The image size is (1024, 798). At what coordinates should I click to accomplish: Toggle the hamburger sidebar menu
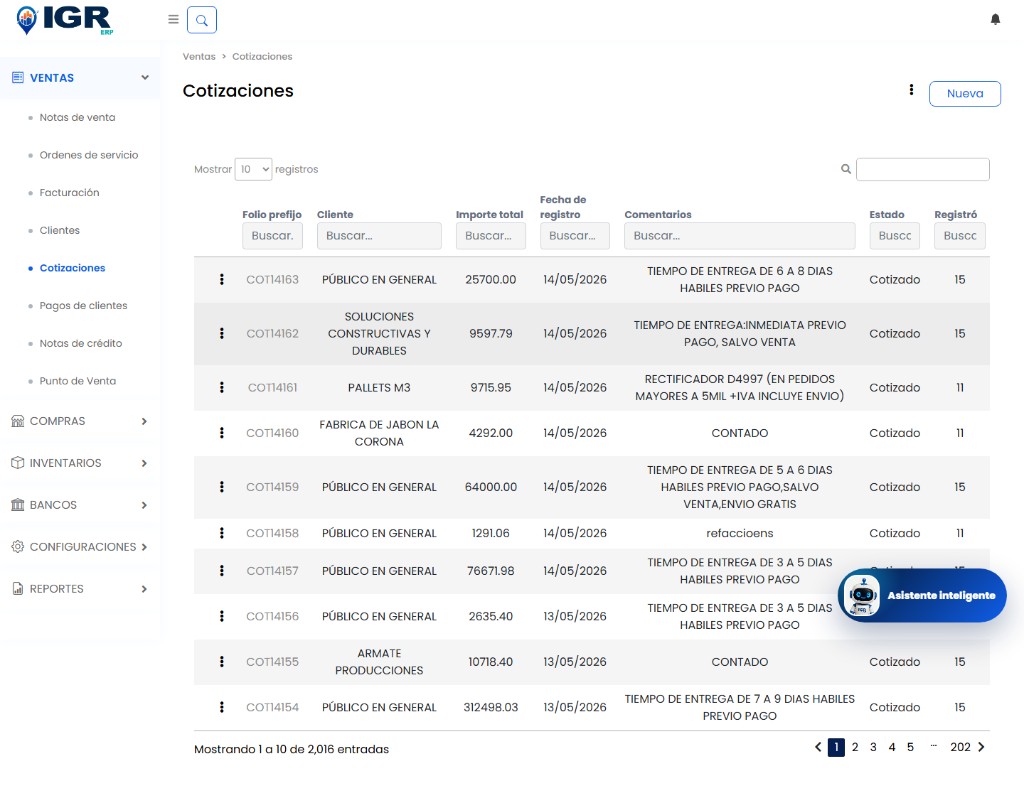coord(173,20)
